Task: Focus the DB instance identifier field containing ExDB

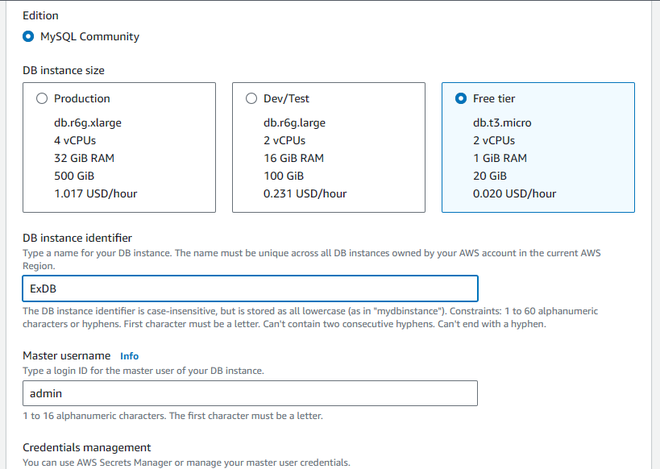Action: point(250,289)
